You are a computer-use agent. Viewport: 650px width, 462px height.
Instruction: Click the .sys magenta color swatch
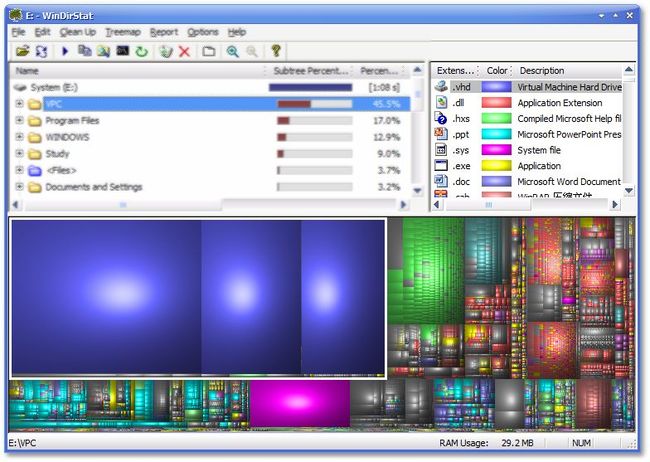(496, 150)
